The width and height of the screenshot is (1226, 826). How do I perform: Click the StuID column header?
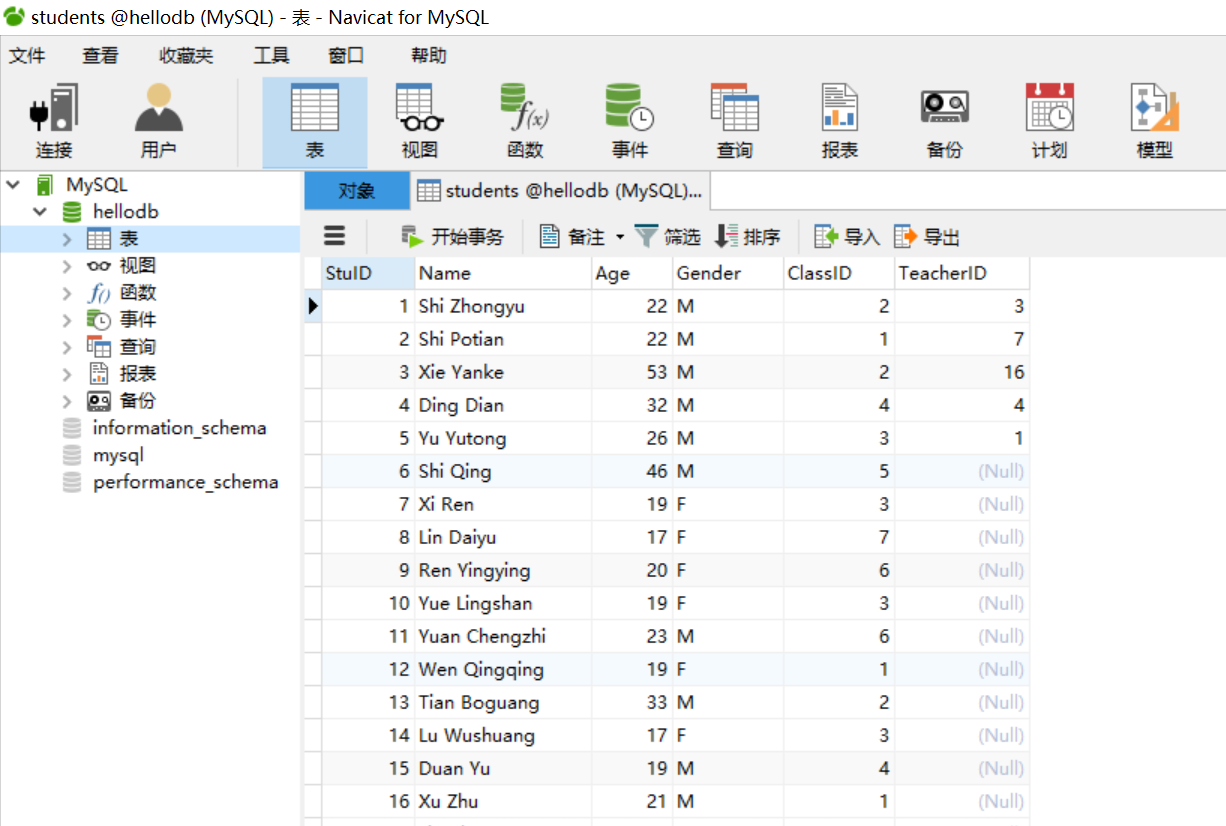pos(368,273)
